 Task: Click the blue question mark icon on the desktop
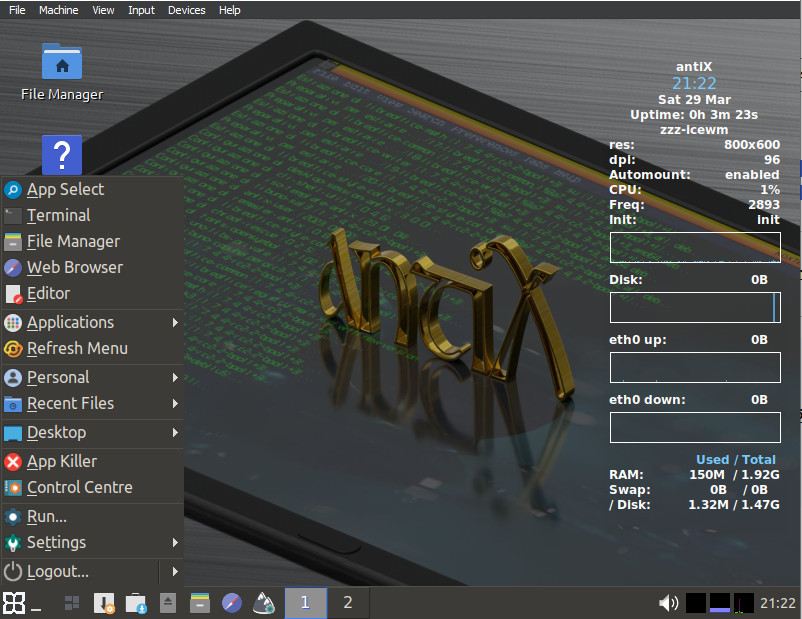tap(61, 155)
